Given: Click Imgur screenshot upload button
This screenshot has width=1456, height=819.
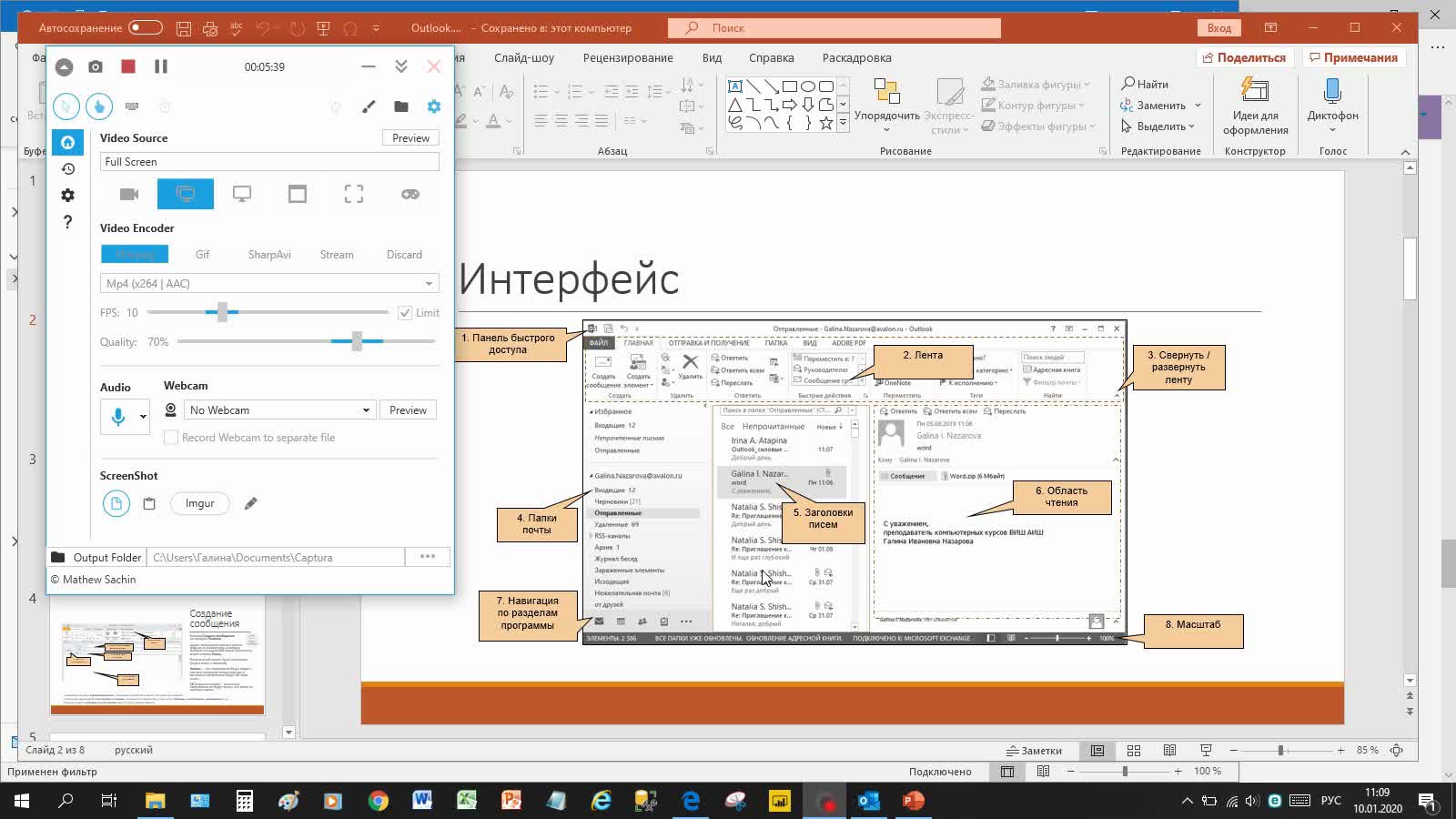Looking at the screenshot, I should (x=200, y=503).
